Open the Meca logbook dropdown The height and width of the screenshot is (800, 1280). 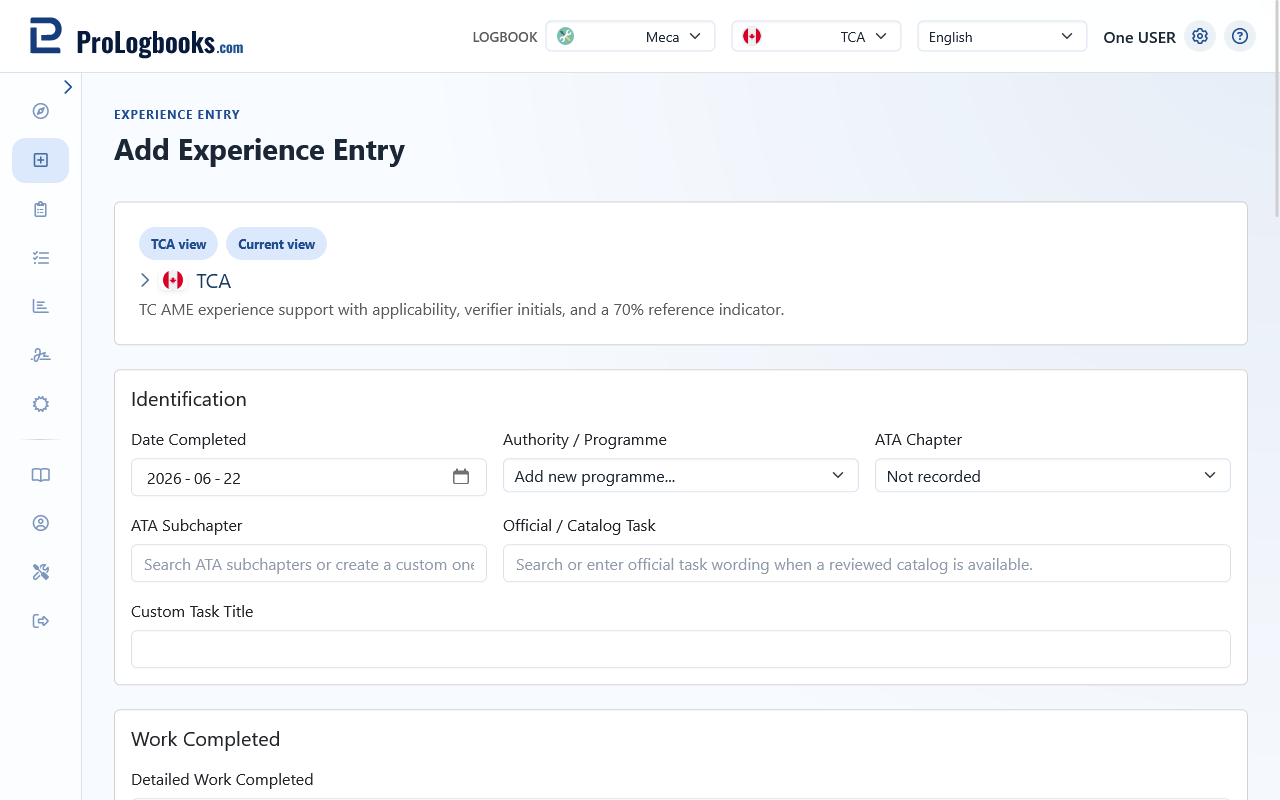(x=630, y=37)
